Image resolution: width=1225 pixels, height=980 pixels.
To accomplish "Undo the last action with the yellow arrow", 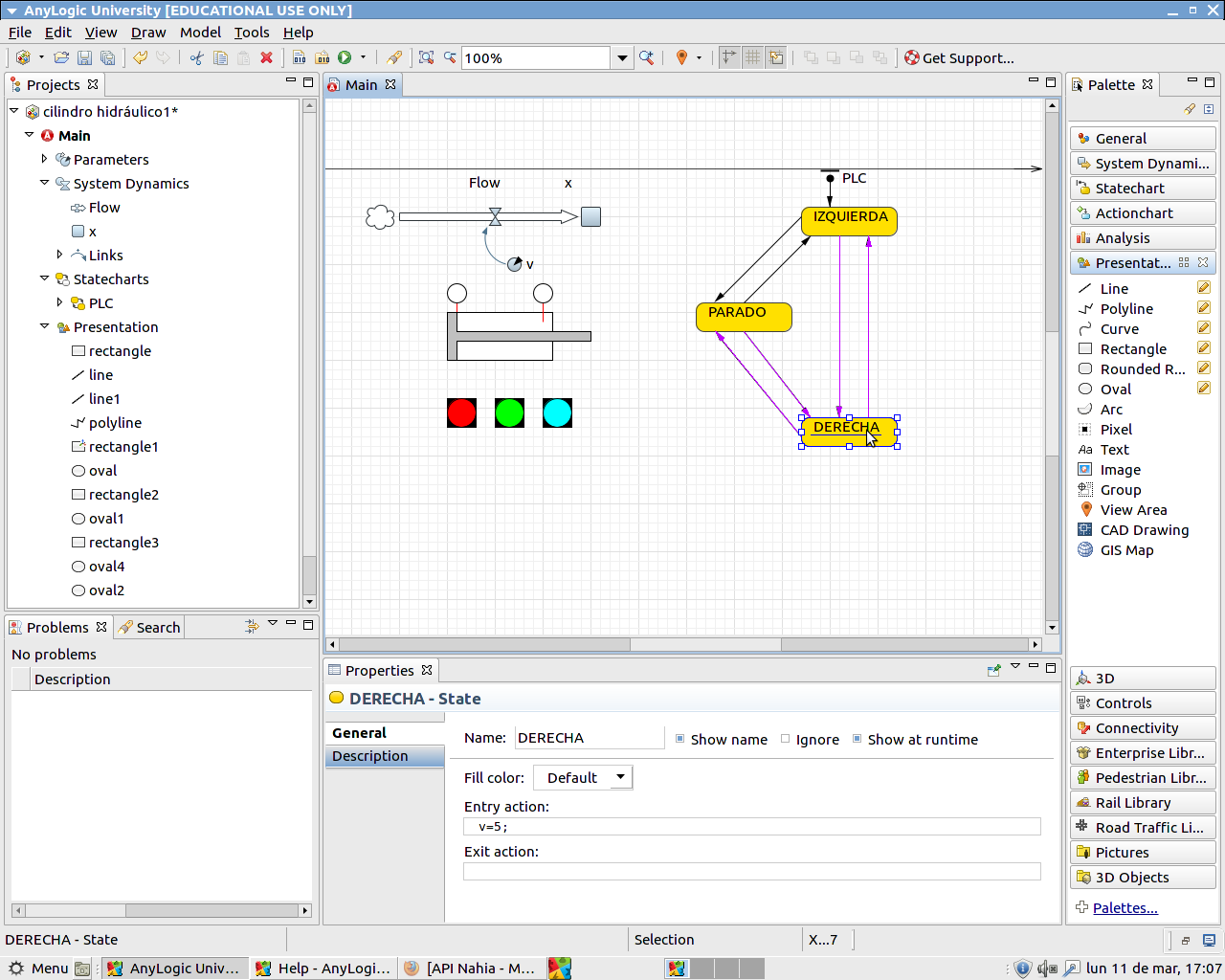I will tap(140, 57).
